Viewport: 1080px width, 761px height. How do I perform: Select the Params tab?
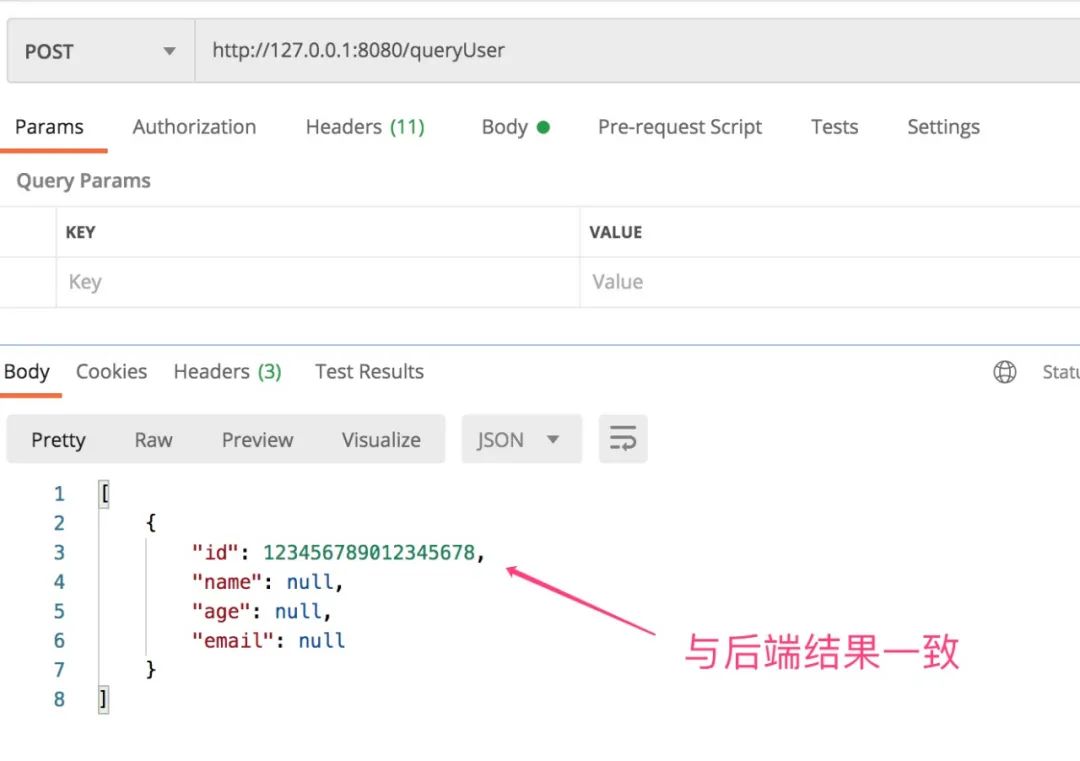click(49, 127)
